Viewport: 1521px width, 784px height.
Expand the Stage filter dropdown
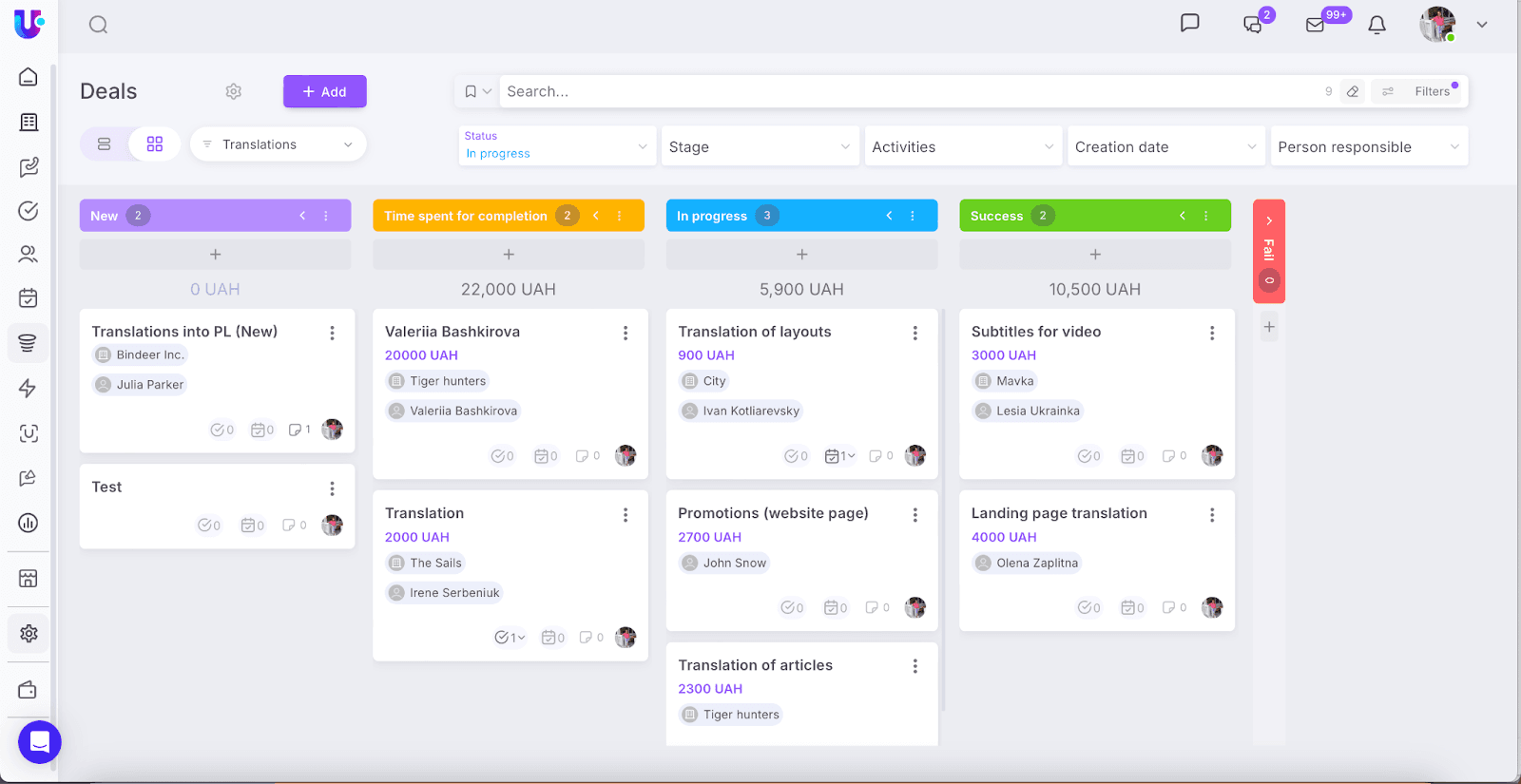[760, 146]
